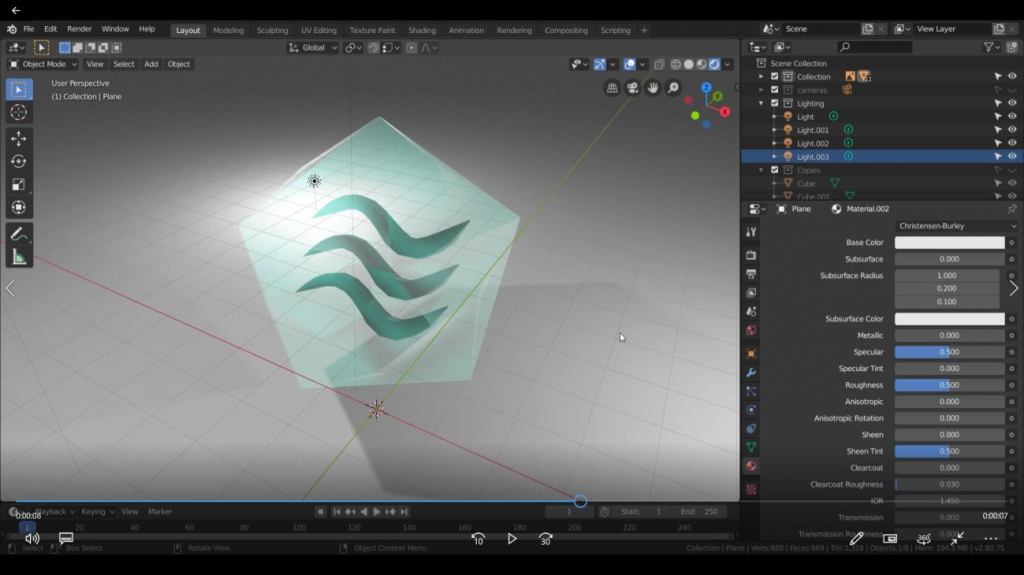This screenshot has height=575, width=1024.
Task: Click the video player play button
Action: pos(512,539)
